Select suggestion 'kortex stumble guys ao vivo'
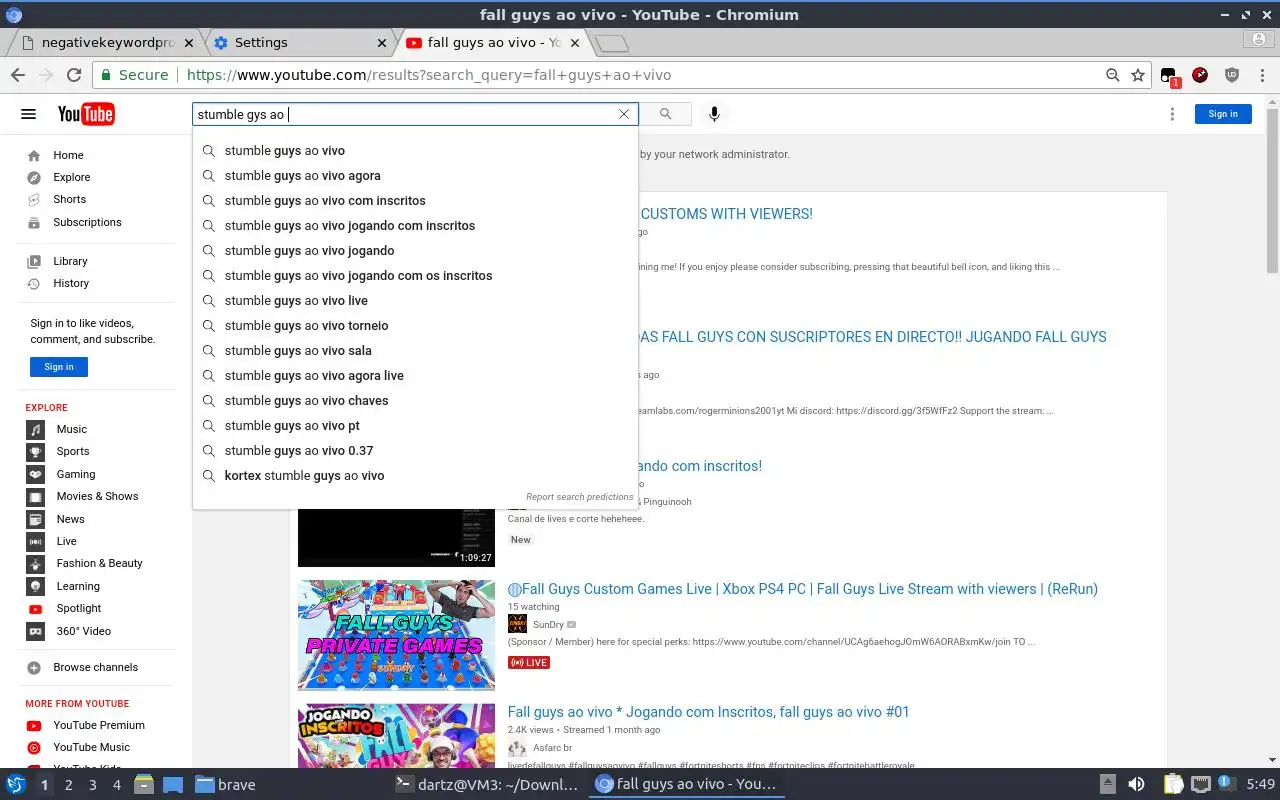The width and height of the screenshot is (1280, 800). point(415,475)
